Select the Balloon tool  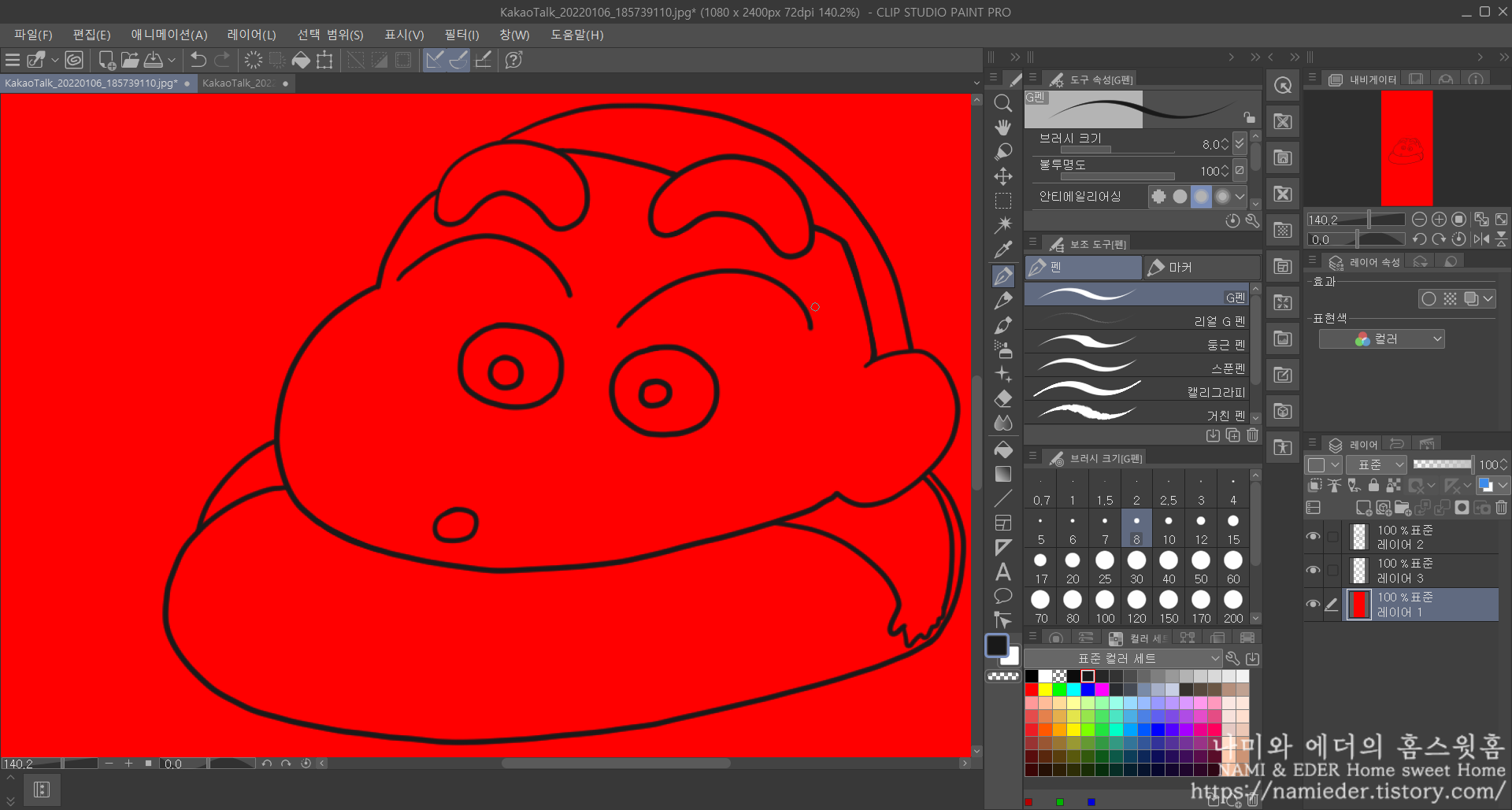click(x=1002, y=596)
